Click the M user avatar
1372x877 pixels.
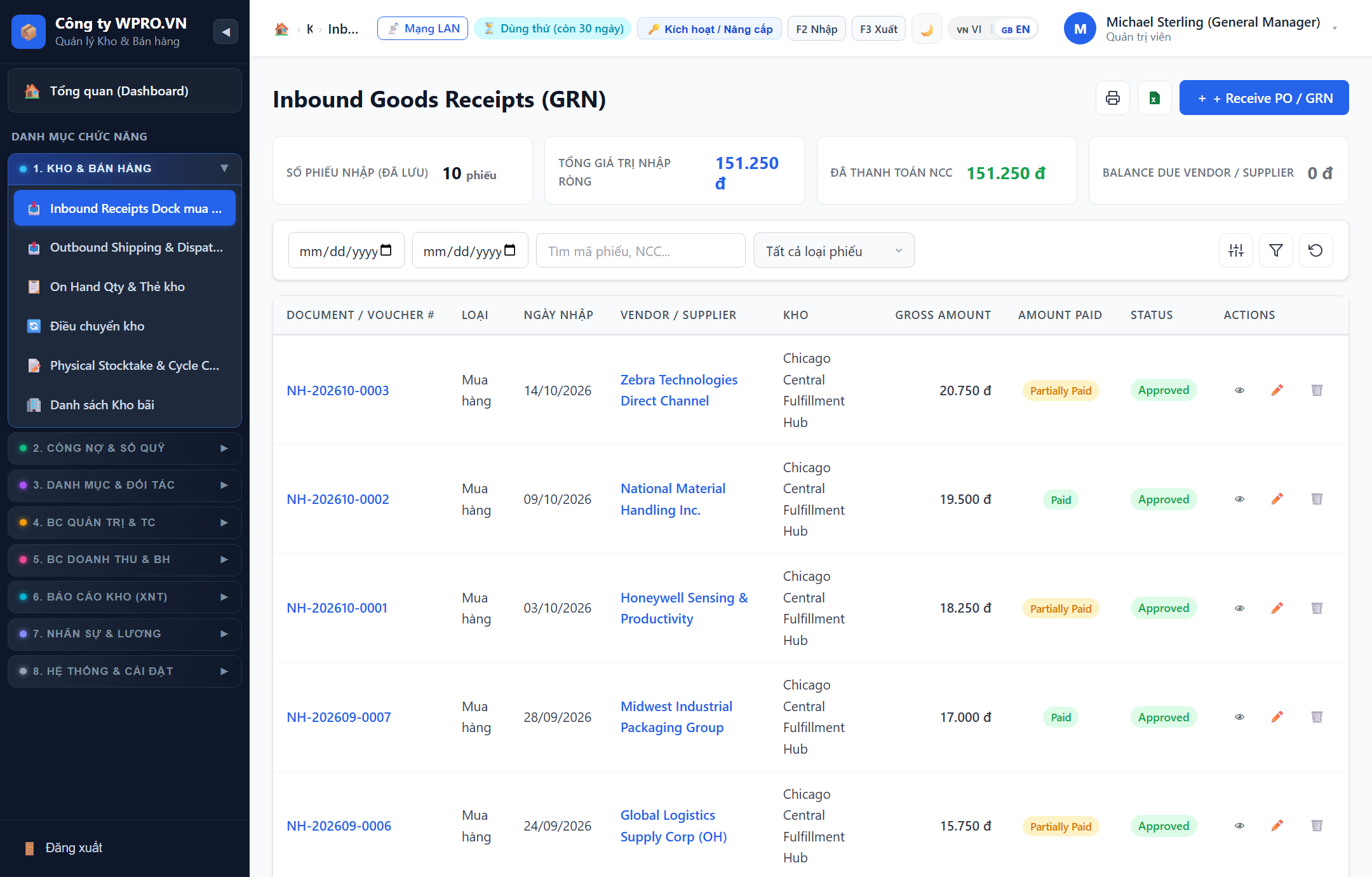click(x=1080, y=29)
